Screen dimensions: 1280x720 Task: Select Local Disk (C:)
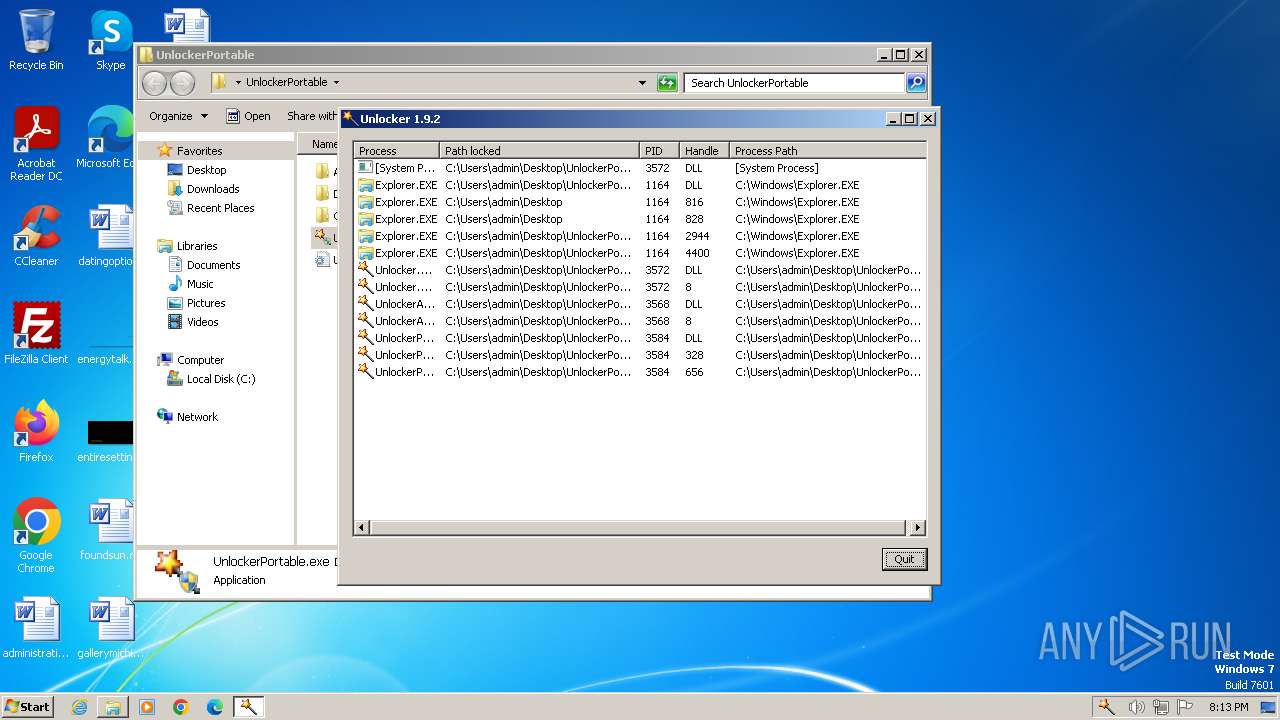pyautogui.click(x=220, y=379)
